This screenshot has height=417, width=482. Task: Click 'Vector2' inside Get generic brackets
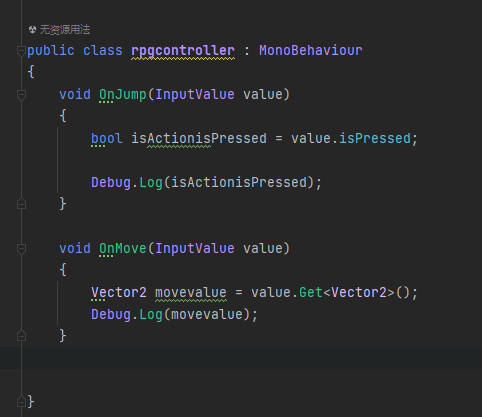359,293
